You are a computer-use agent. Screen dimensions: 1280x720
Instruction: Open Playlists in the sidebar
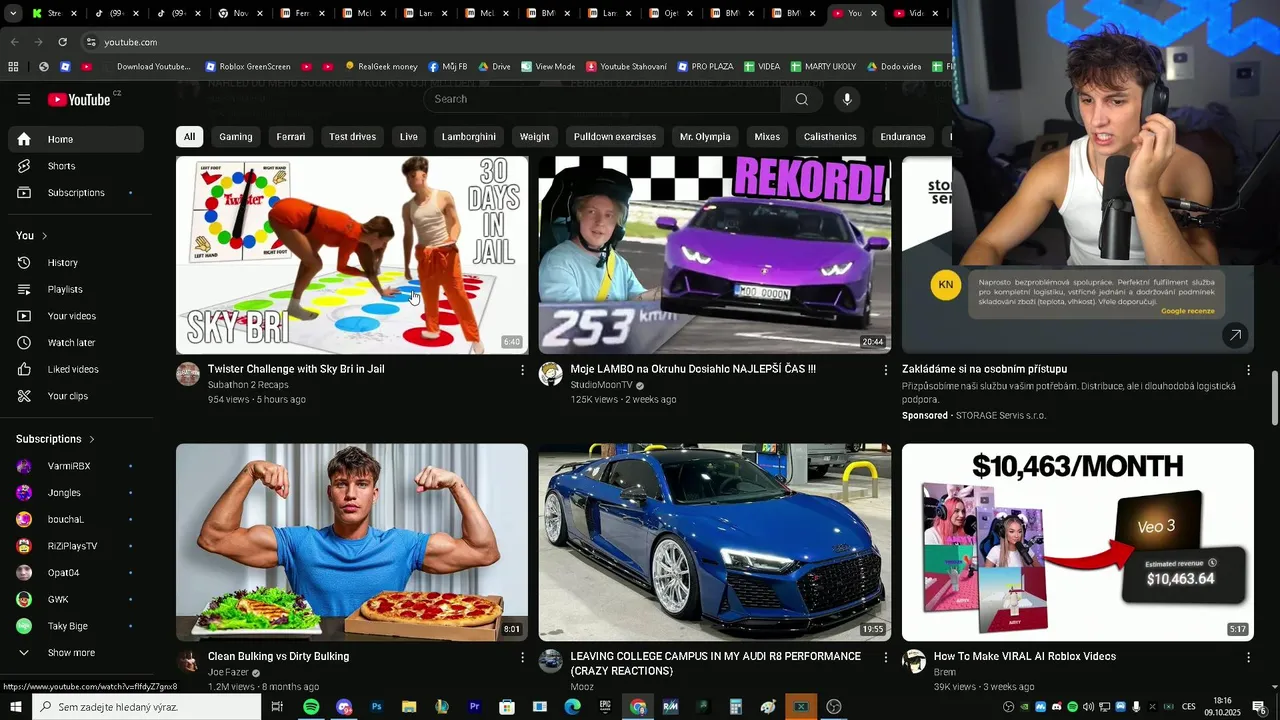tap(76, 289)
